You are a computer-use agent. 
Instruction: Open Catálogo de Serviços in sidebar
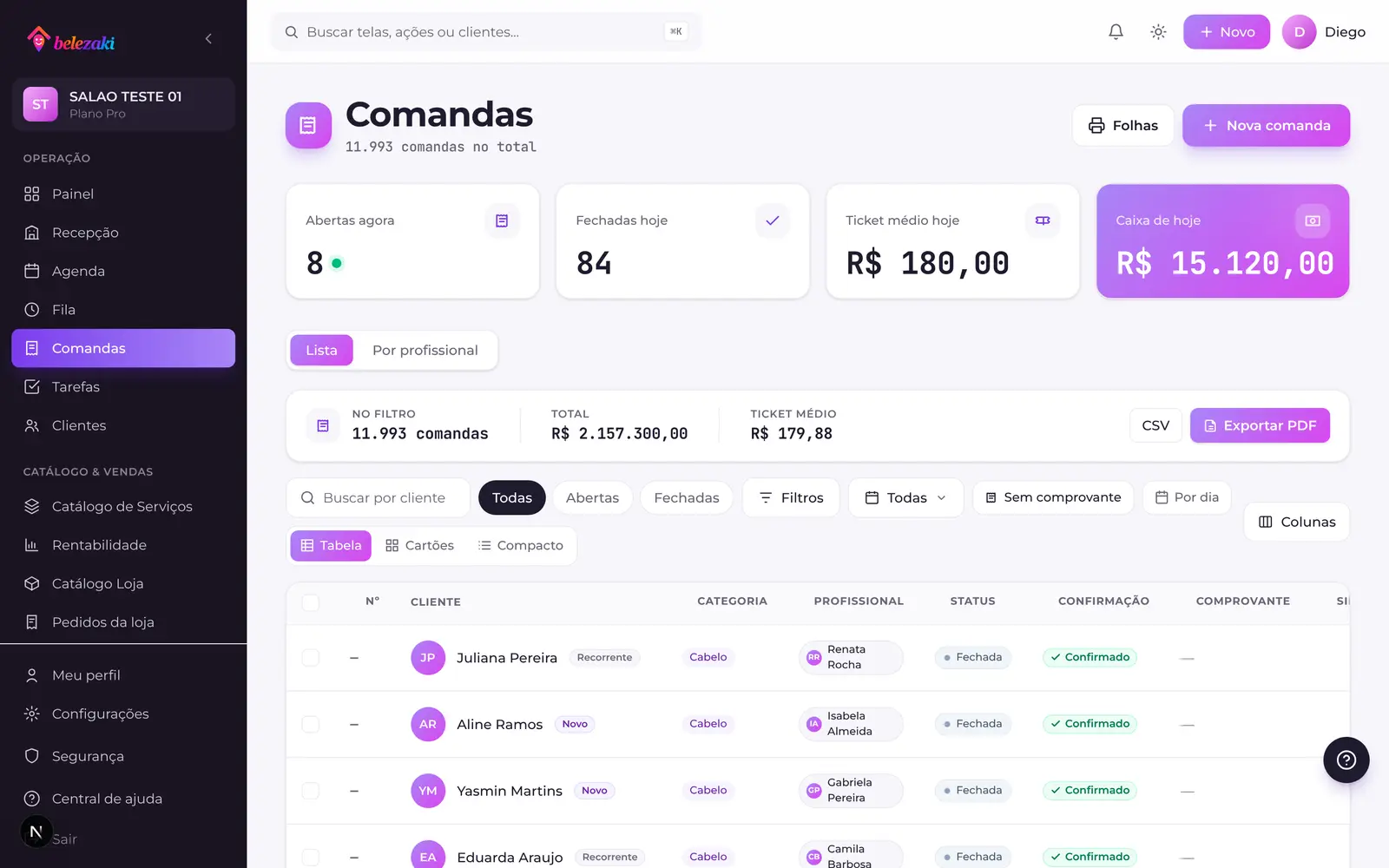click(x=123, y=506)
